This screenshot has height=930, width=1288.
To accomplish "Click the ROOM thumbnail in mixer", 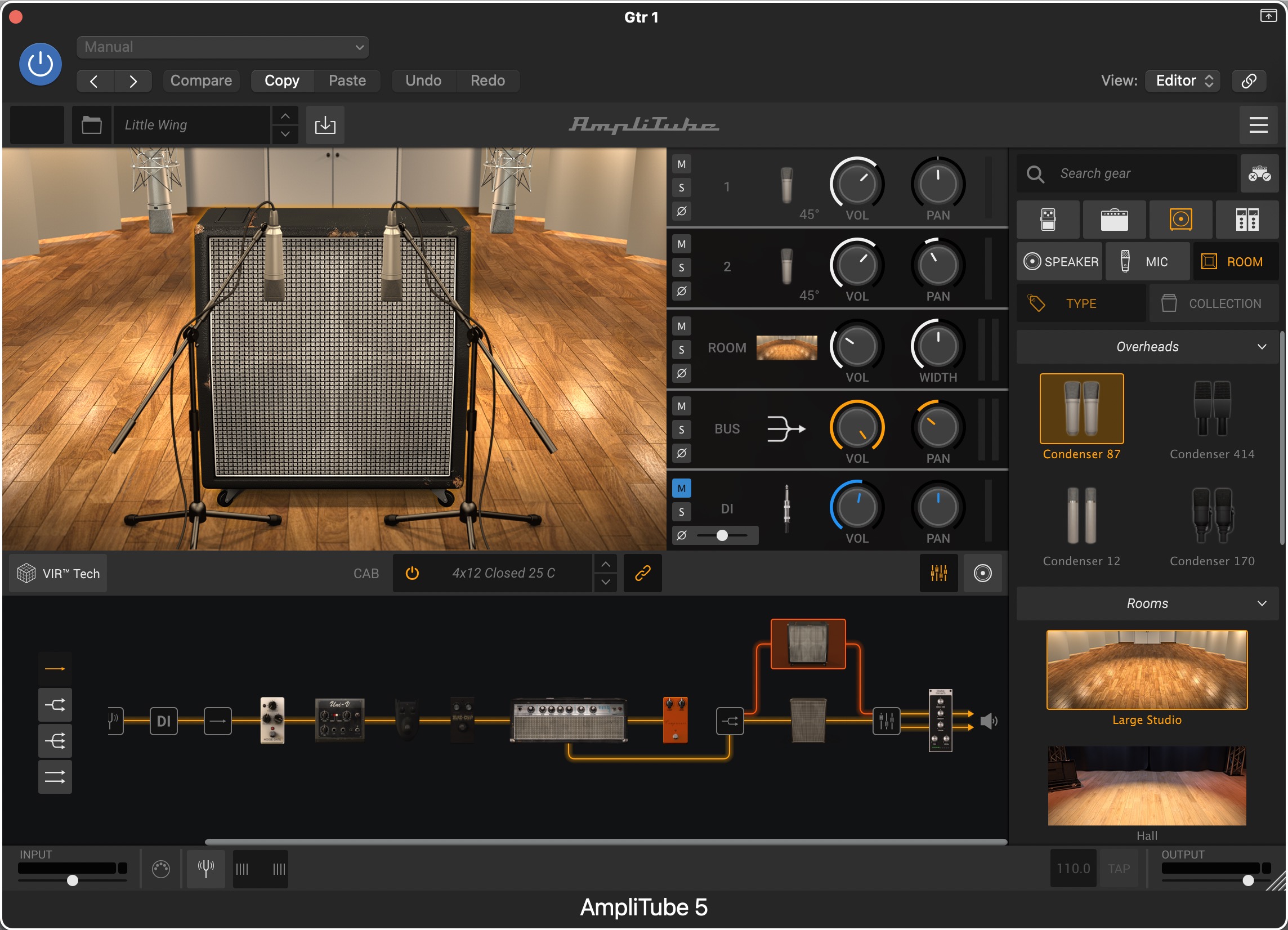I will (x=786, y=347).
